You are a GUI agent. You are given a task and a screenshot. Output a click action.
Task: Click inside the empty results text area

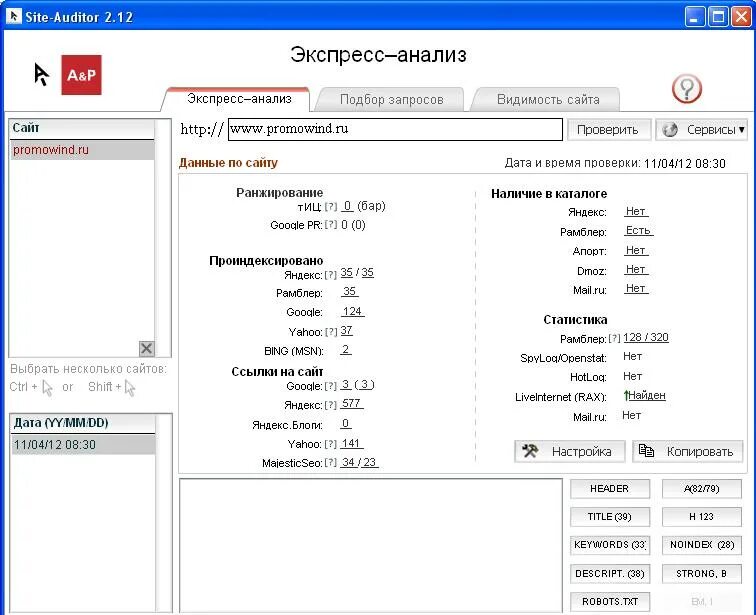tap(371, 546)
